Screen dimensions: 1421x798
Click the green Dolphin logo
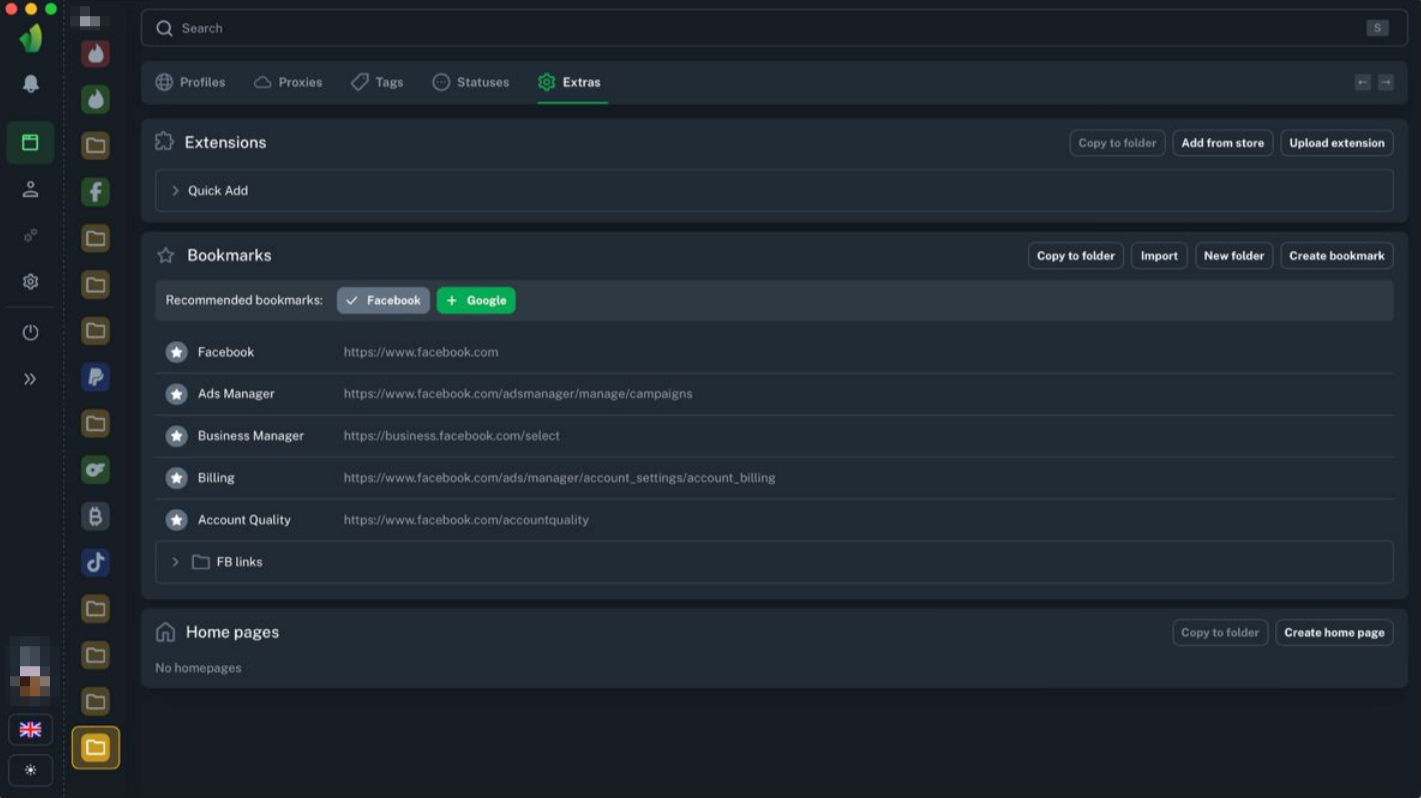(x=31, y=38)
